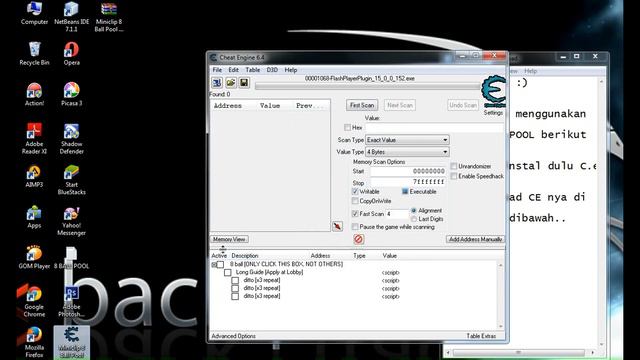Open Adobe Reader XI shortcut
Viewport: 640px width, 360px height.
[34, 139]
